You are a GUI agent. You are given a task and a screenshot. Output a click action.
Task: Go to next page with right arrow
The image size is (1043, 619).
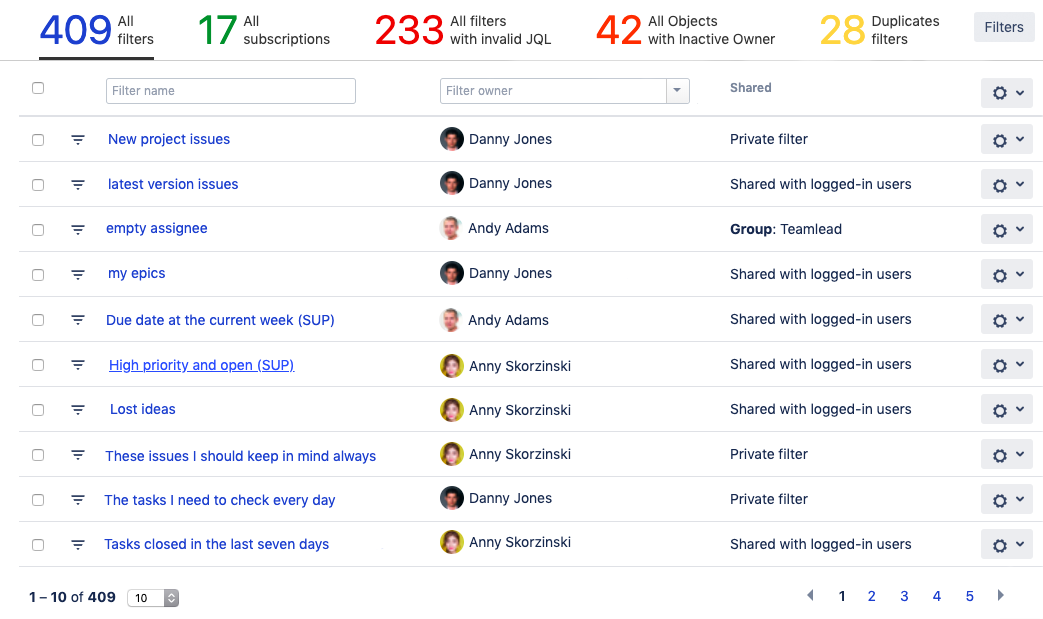point(1000,596)
